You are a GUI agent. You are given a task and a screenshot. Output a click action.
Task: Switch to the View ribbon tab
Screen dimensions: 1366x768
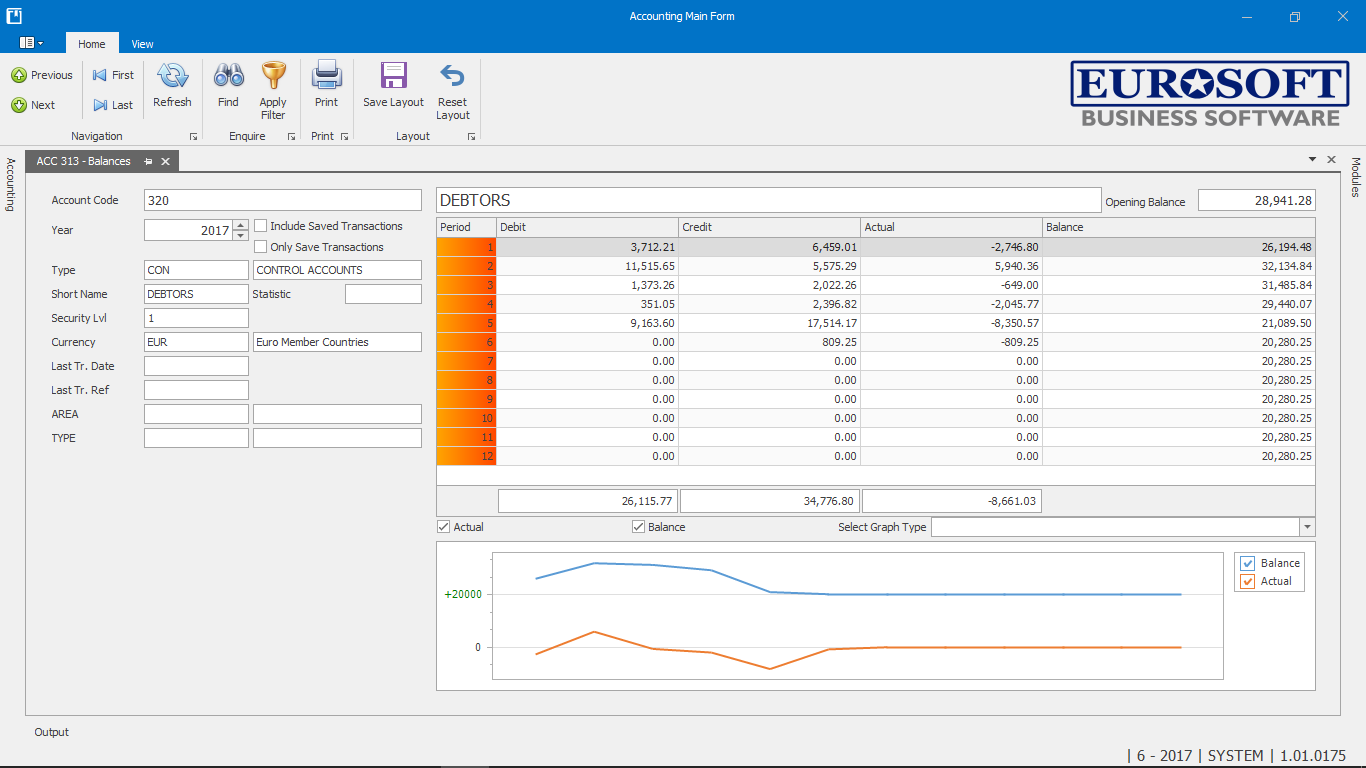point(142,44)
